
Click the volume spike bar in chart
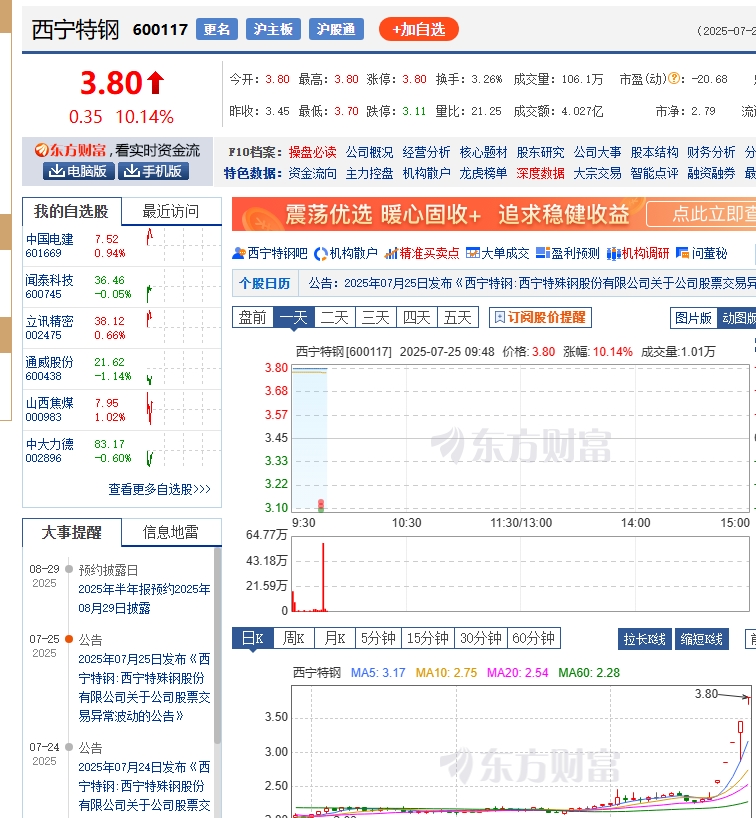[323, 577]
